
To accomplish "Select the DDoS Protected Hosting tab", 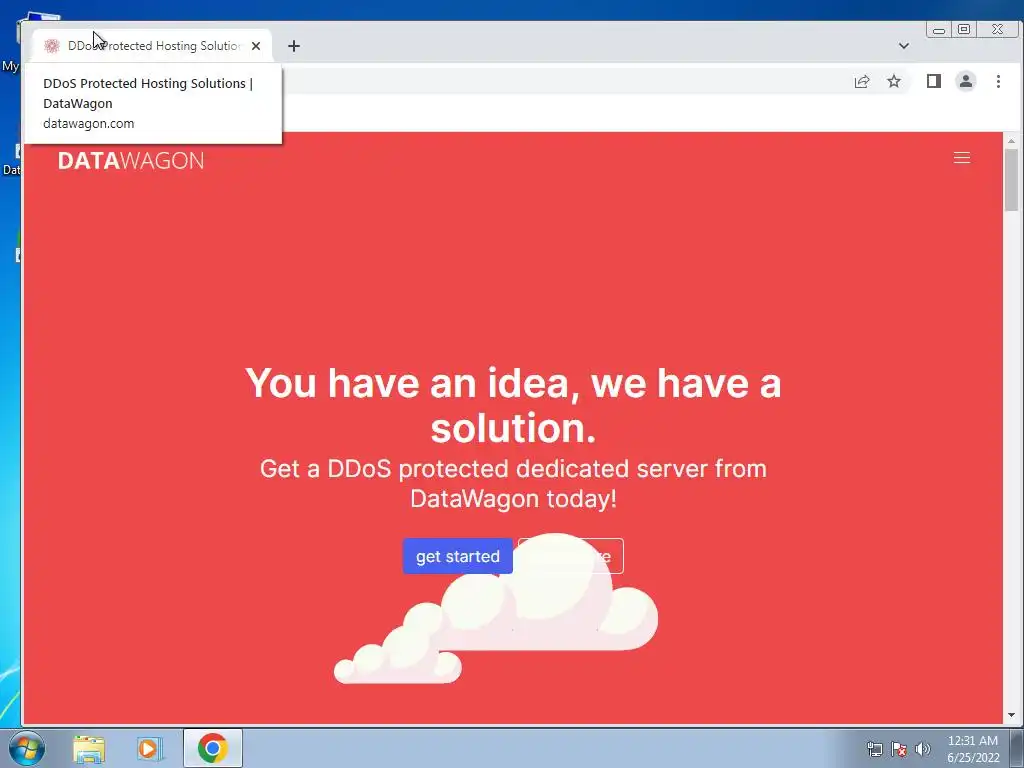I will [x=152, y=46].
